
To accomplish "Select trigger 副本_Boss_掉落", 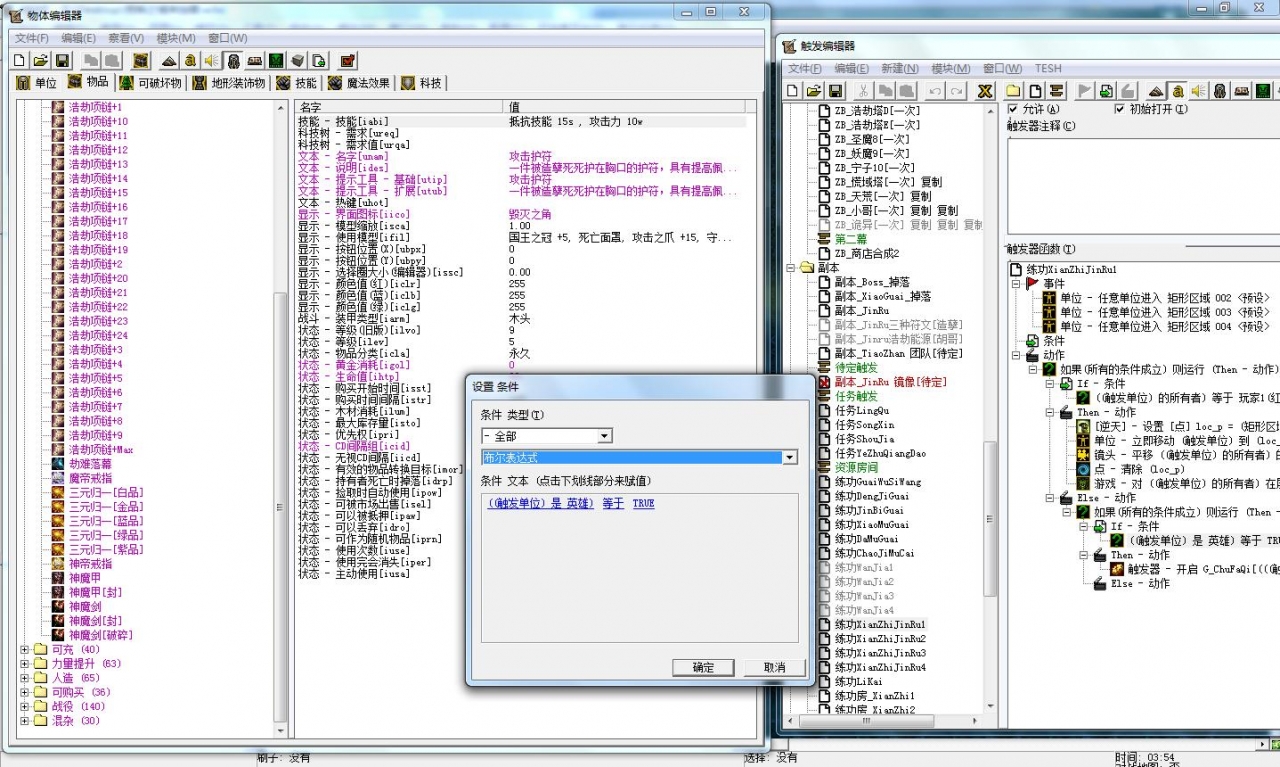I will coord(872,282).
